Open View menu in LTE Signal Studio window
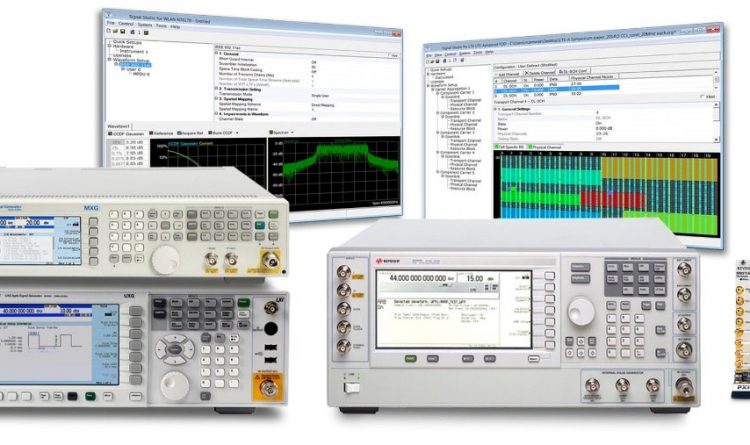The height and width of the screenshot is (445, 750). point(438,55)
